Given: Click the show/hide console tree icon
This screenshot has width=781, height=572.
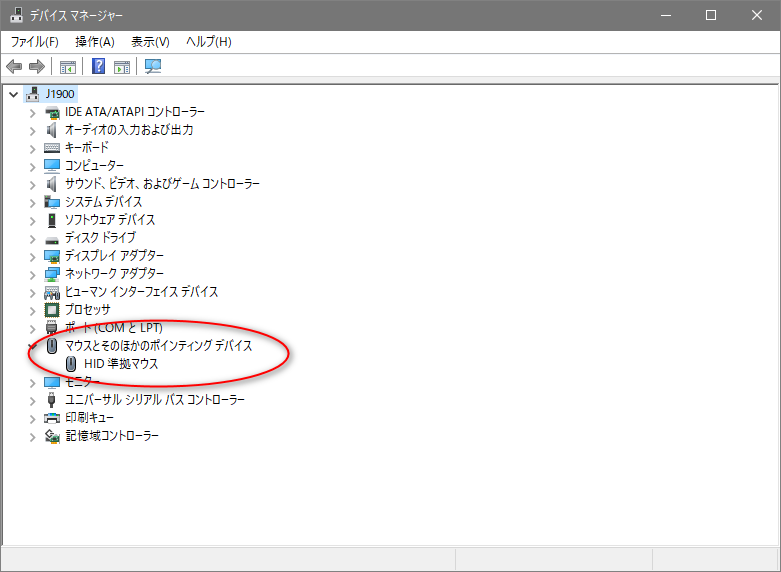Looking at the screenshot, I should [x=68, y=67].
